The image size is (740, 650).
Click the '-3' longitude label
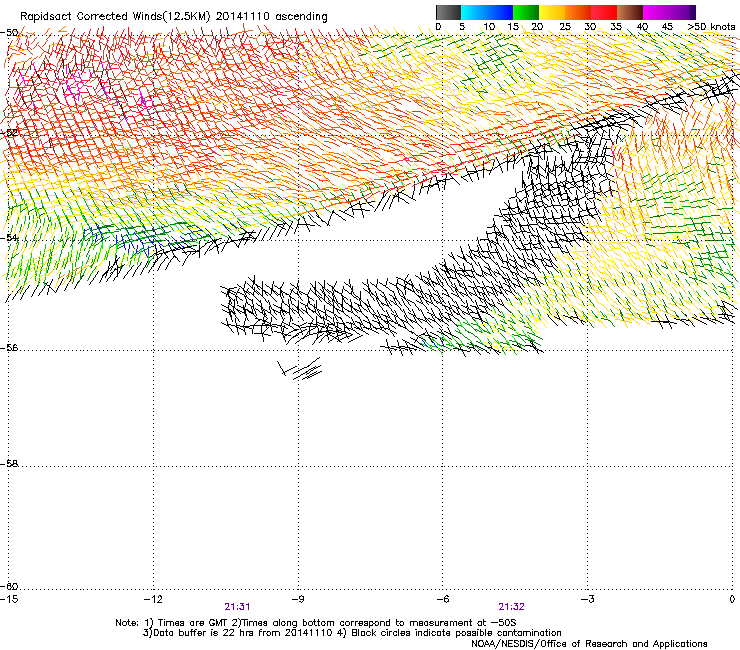click(x=587, y=599)
